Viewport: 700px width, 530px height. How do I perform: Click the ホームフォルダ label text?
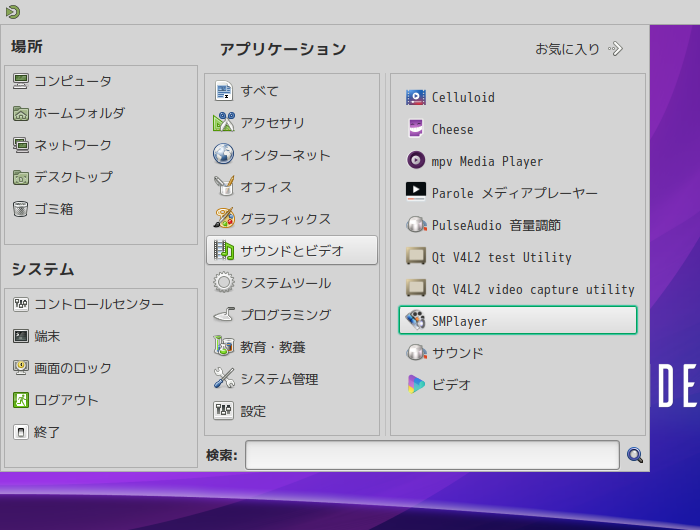click(x=79, y=113)
